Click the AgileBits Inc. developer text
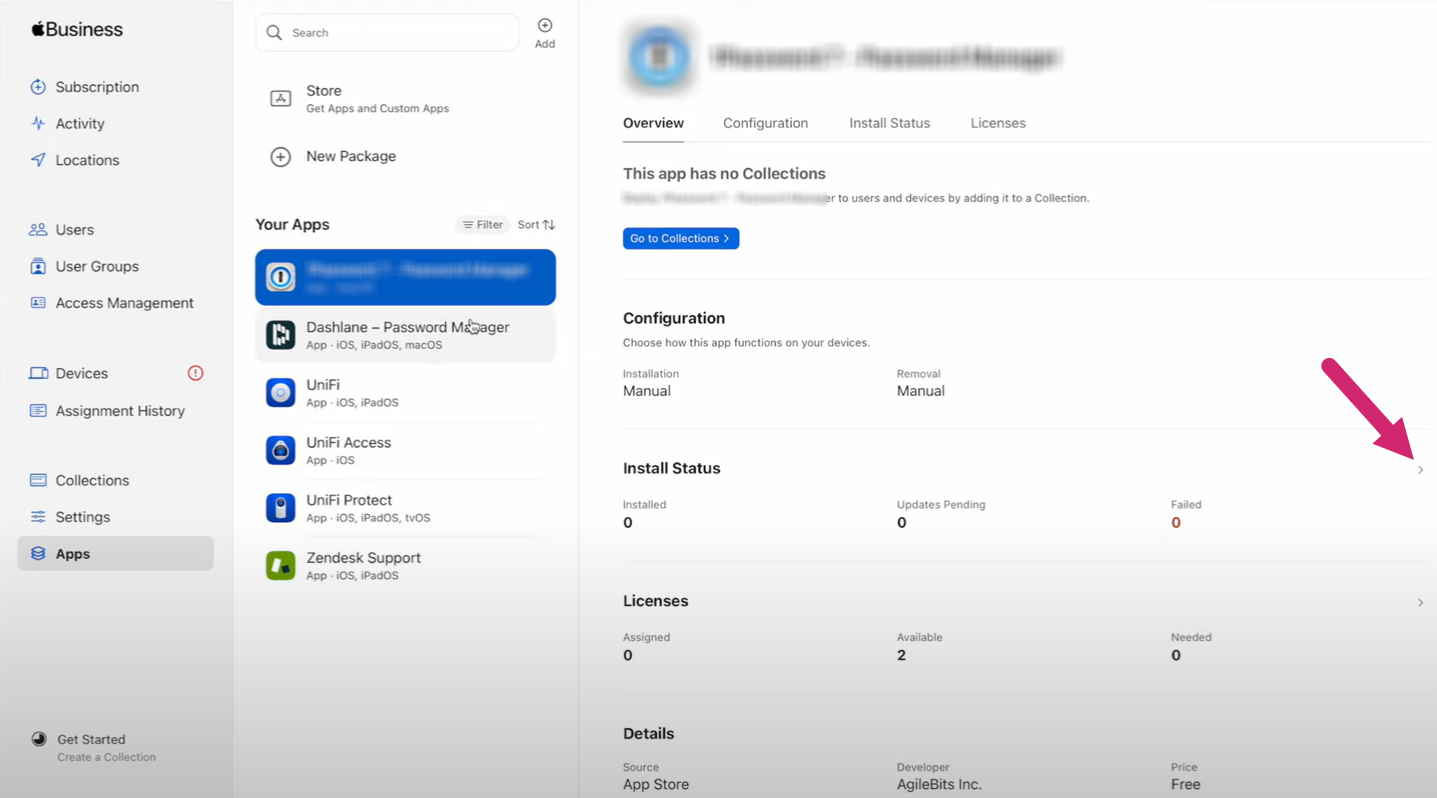 click(939, 785)
